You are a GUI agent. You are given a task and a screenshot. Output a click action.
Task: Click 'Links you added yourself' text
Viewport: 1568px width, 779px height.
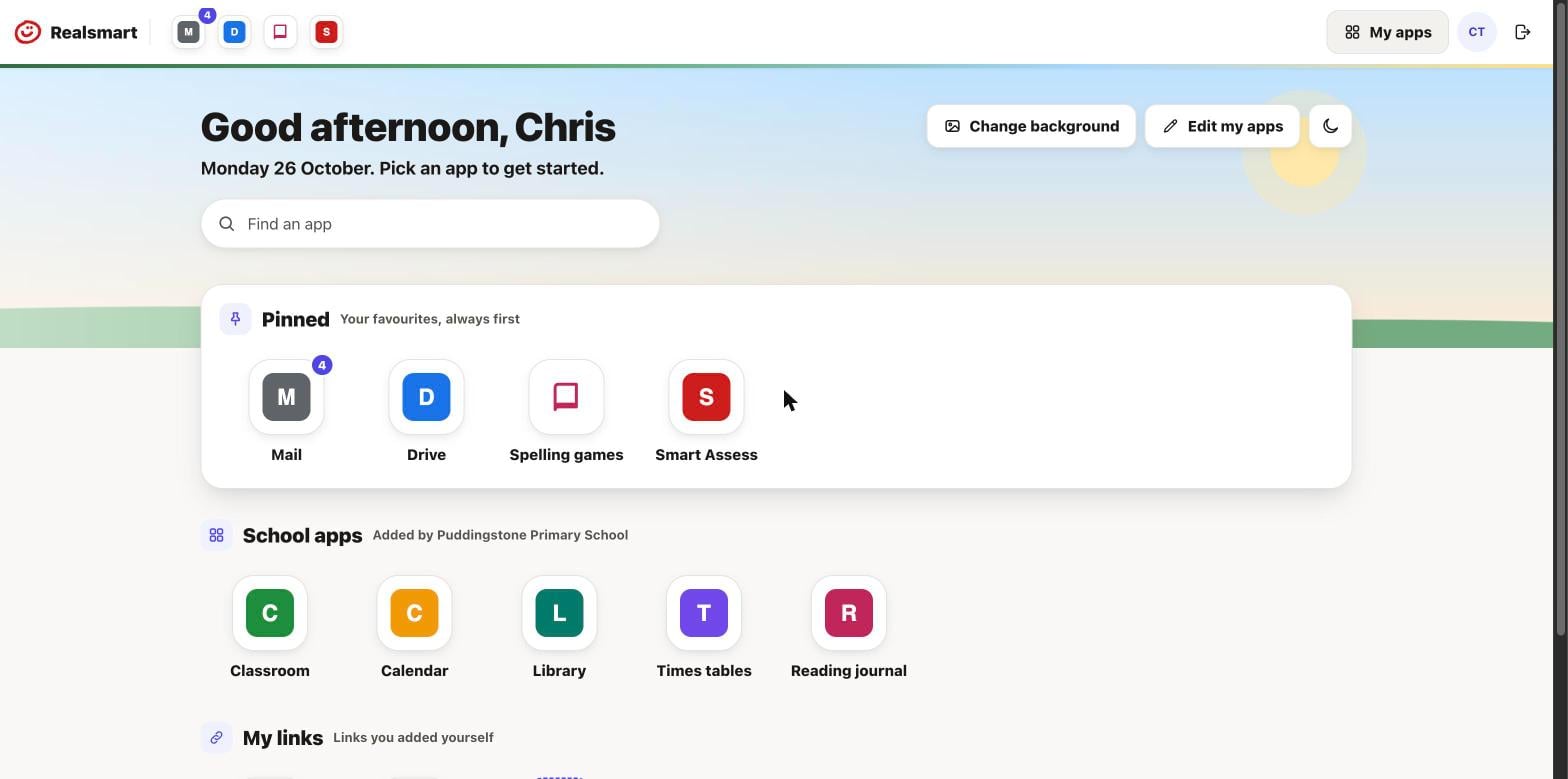[x=413, y=738]
